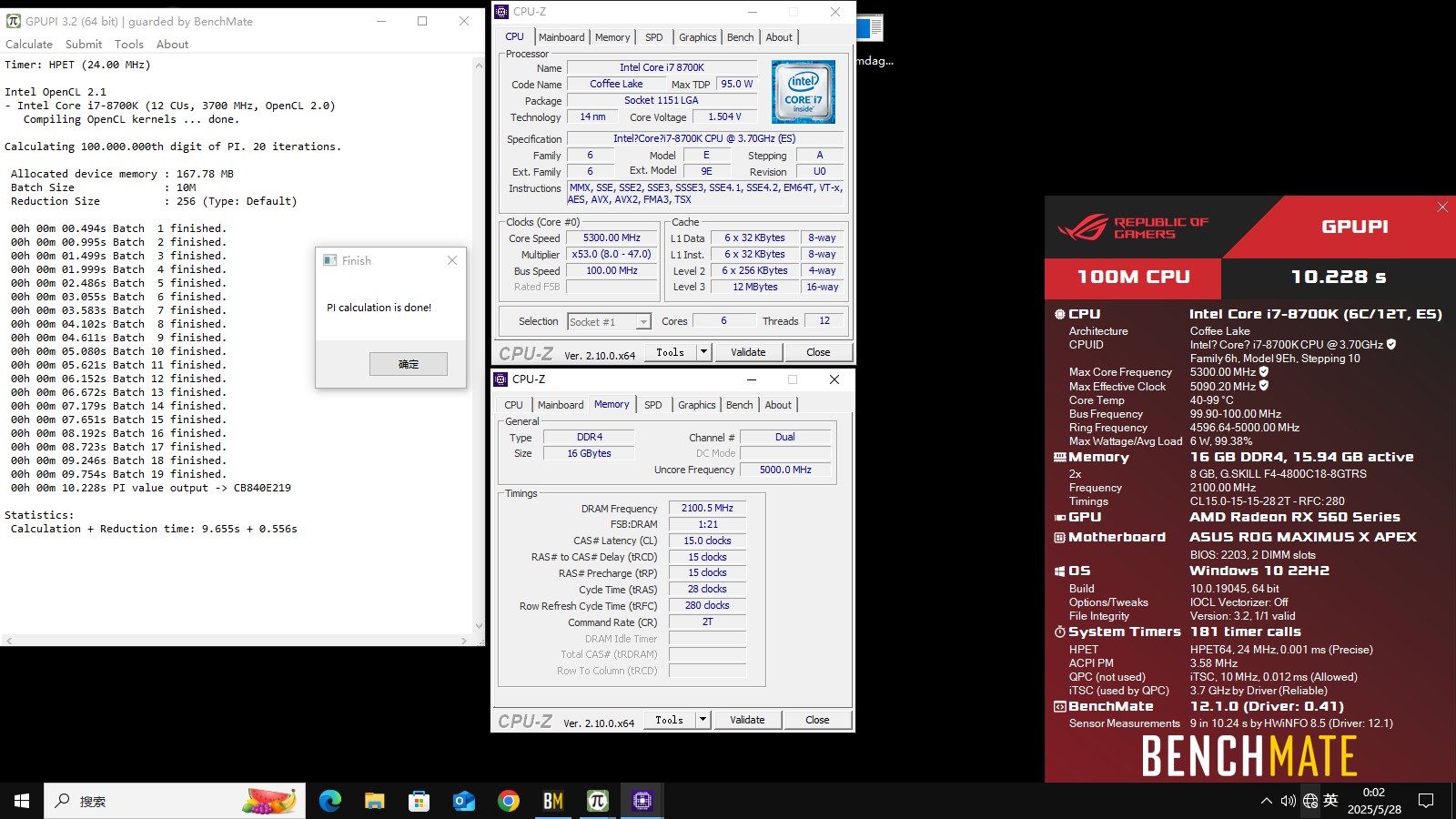
Task: Open BenchMate taskbar icon
Action: coord(553,801)
